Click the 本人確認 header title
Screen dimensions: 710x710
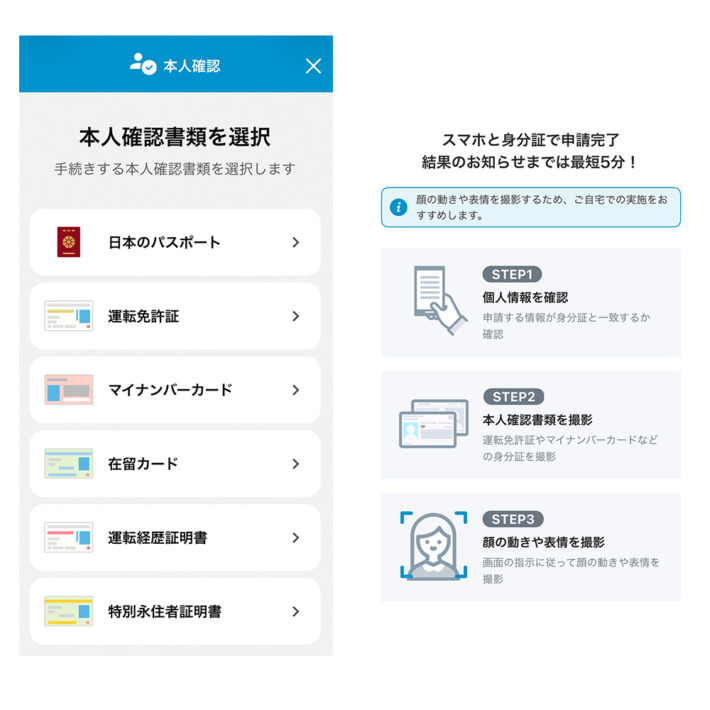[x=192, y=66]
